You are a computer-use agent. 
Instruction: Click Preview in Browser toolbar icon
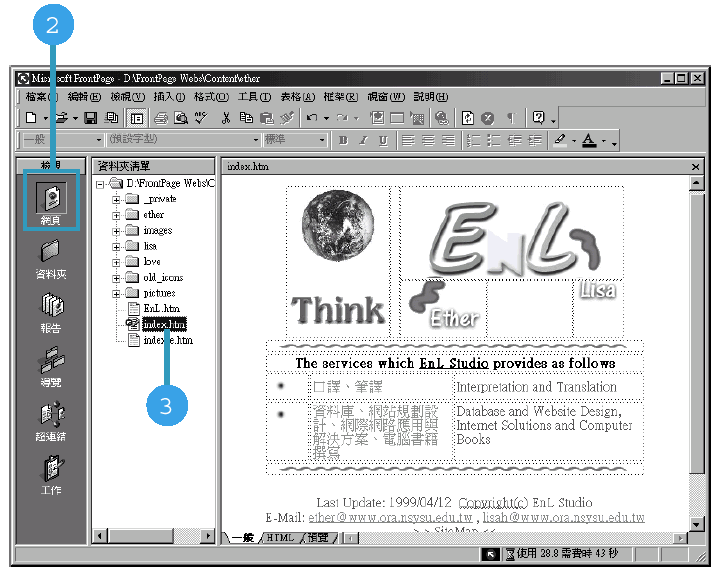coord(181,118)
